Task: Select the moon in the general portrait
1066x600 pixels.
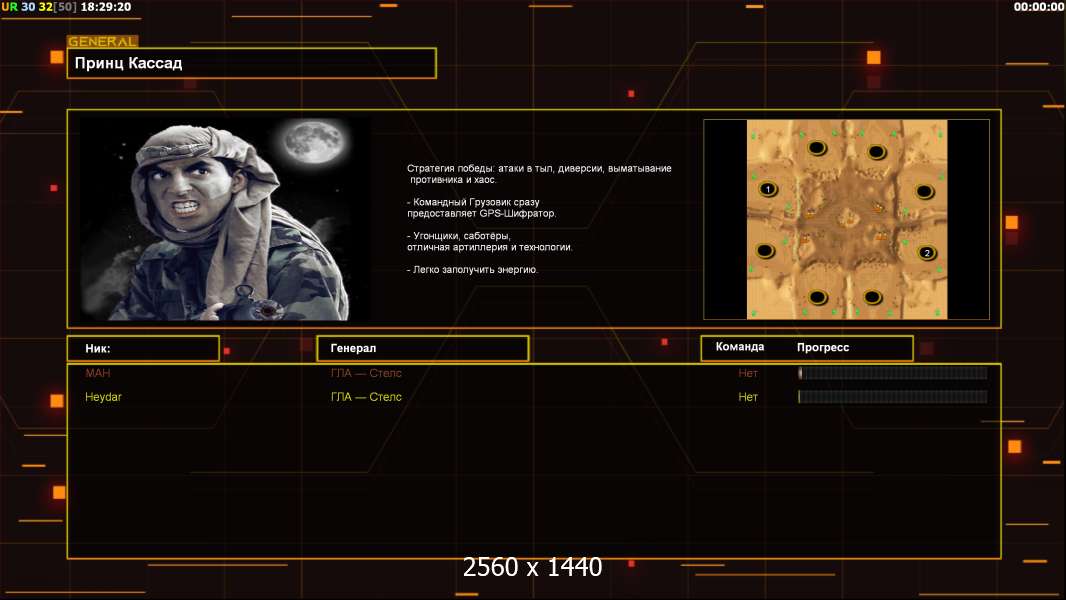Action: tap(313, 141)
